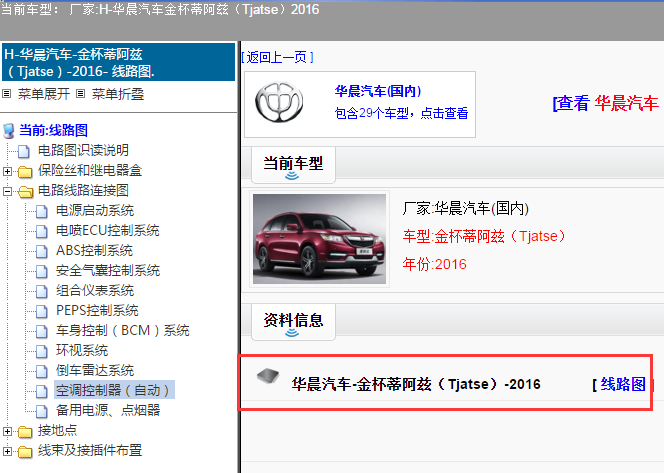The height and width of the screenshot is (473, 664).
Task: Open 车身控制（BCM）系统 diagram entry
Action: 122,330
